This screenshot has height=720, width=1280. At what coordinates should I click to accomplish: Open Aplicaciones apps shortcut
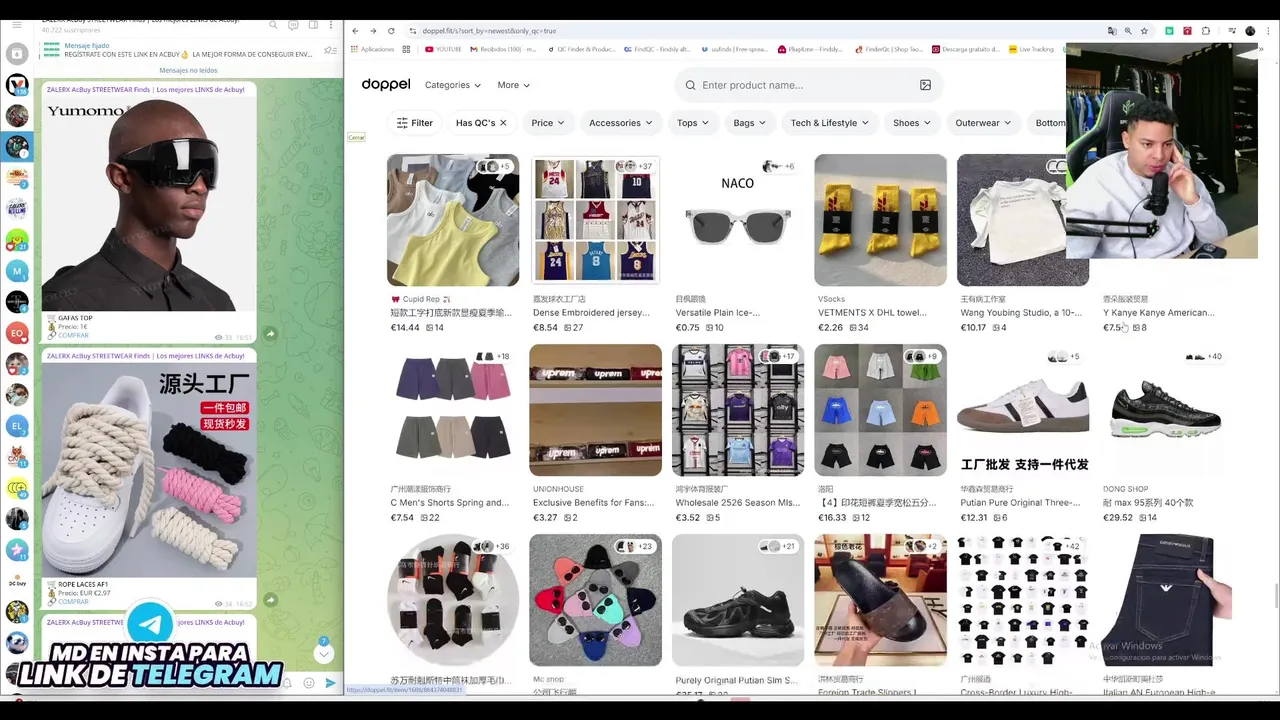pyautogui.click(x=372, y=49)
